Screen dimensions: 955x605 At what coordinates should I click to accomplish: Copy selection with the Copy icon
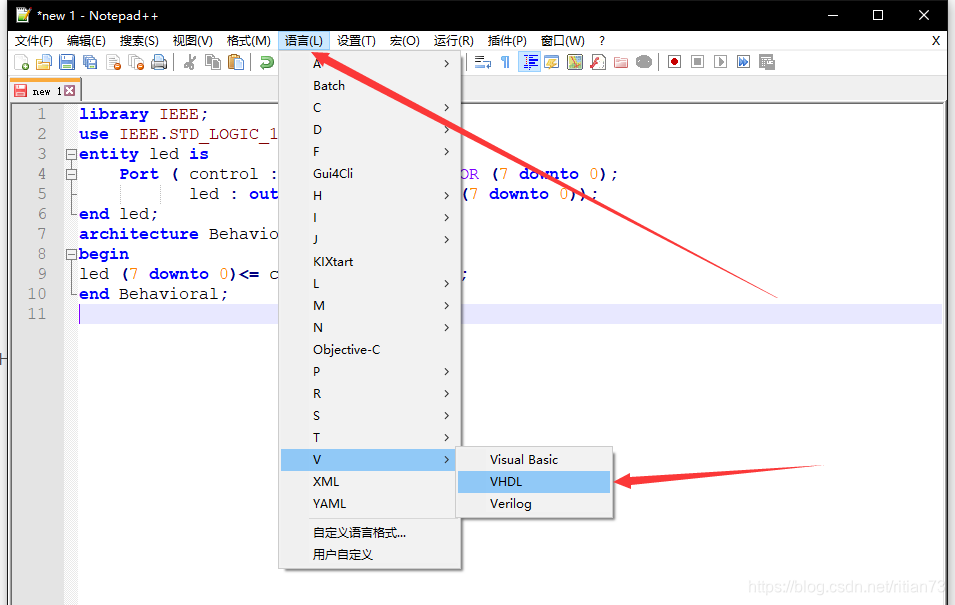click(x=213, y=62)
